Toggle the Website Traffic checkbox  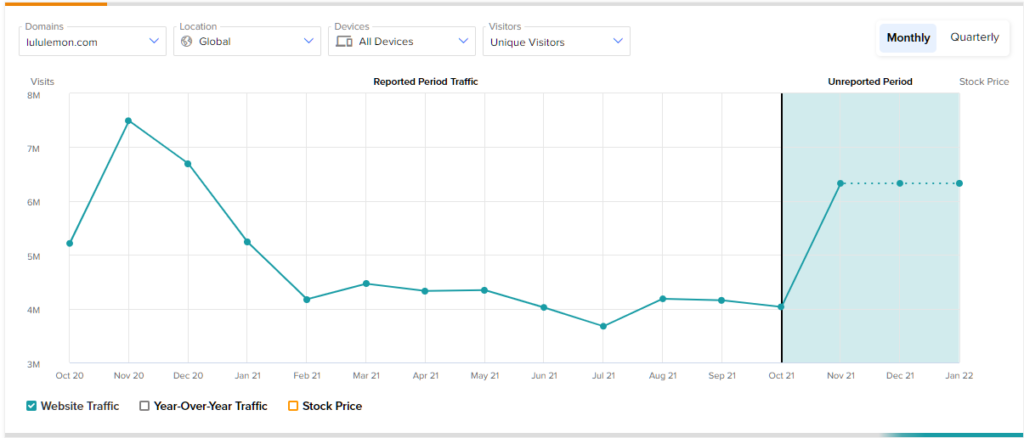pyautogui.click(x=32, y=406)
